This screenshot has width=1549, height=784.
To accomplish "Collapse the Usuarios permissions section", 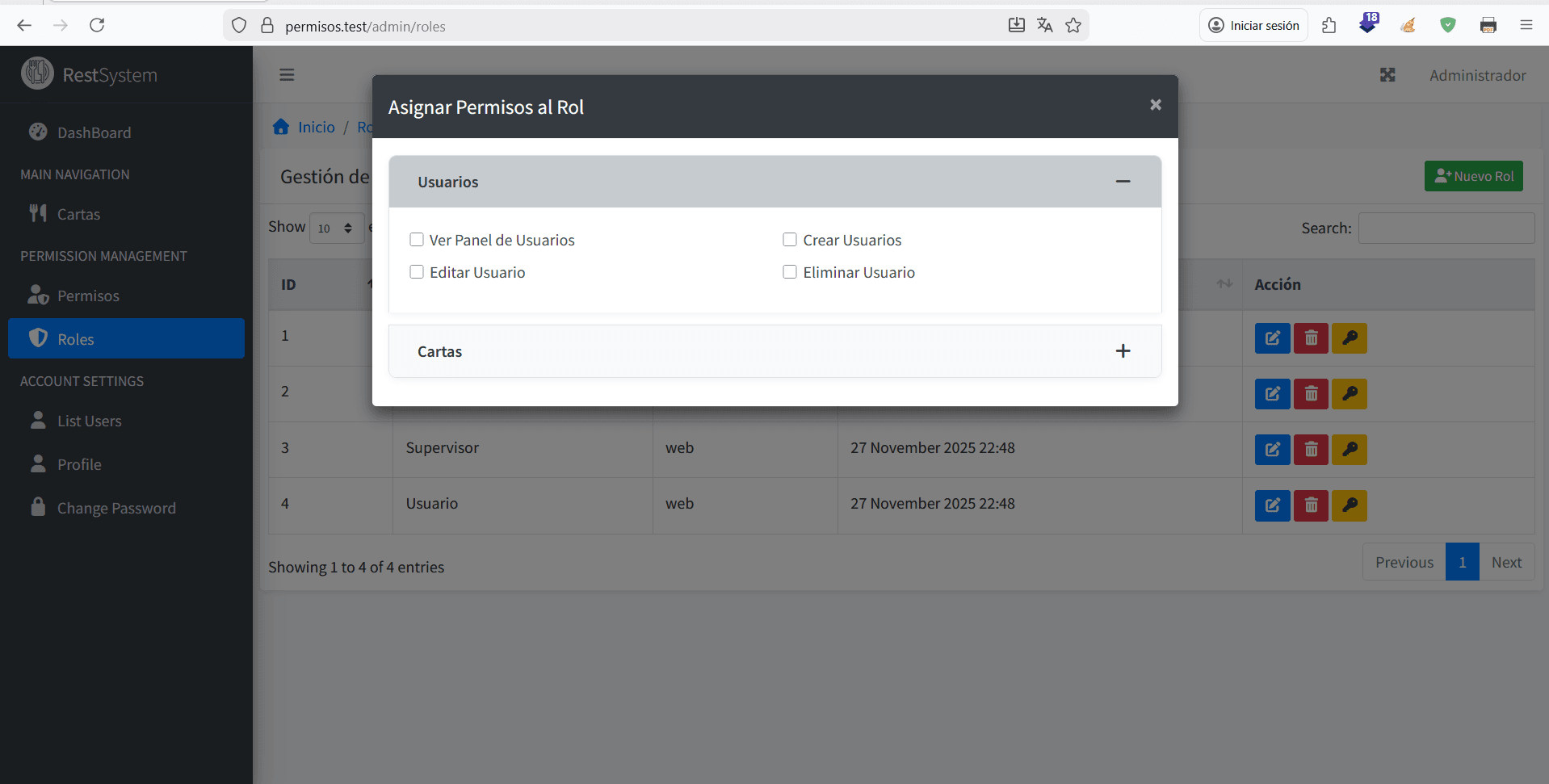I will [1123, 182].
